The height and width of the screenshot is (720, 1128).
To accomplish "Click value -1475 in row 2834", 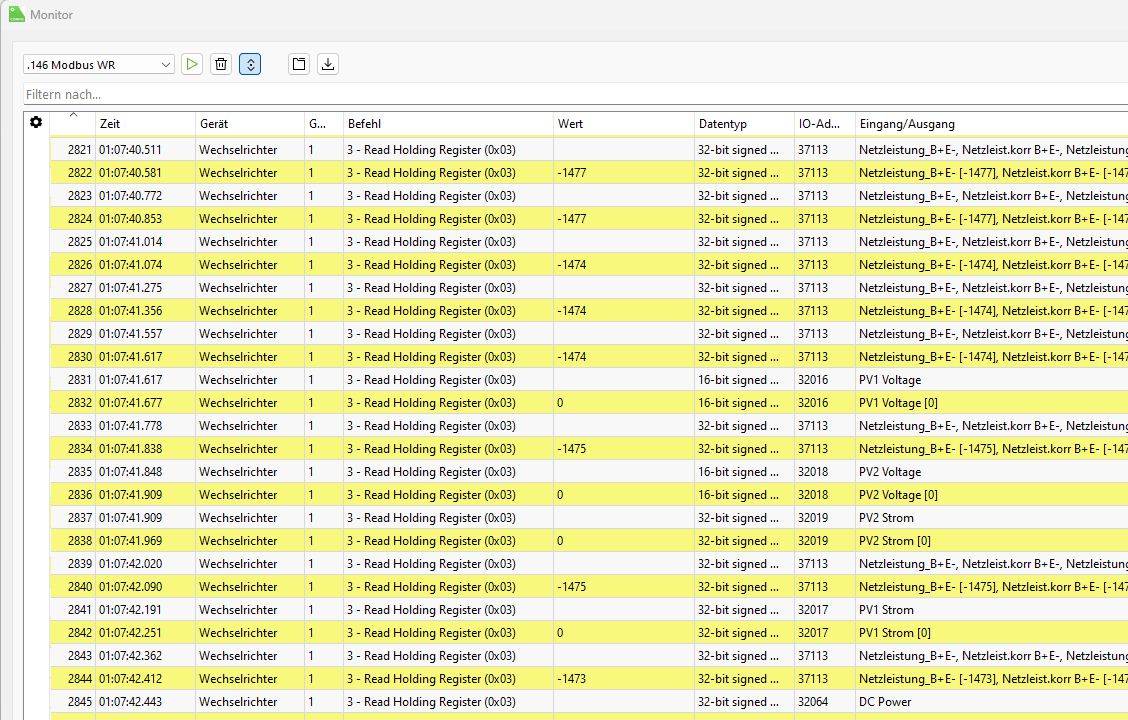I will click(x=571, y=449).
